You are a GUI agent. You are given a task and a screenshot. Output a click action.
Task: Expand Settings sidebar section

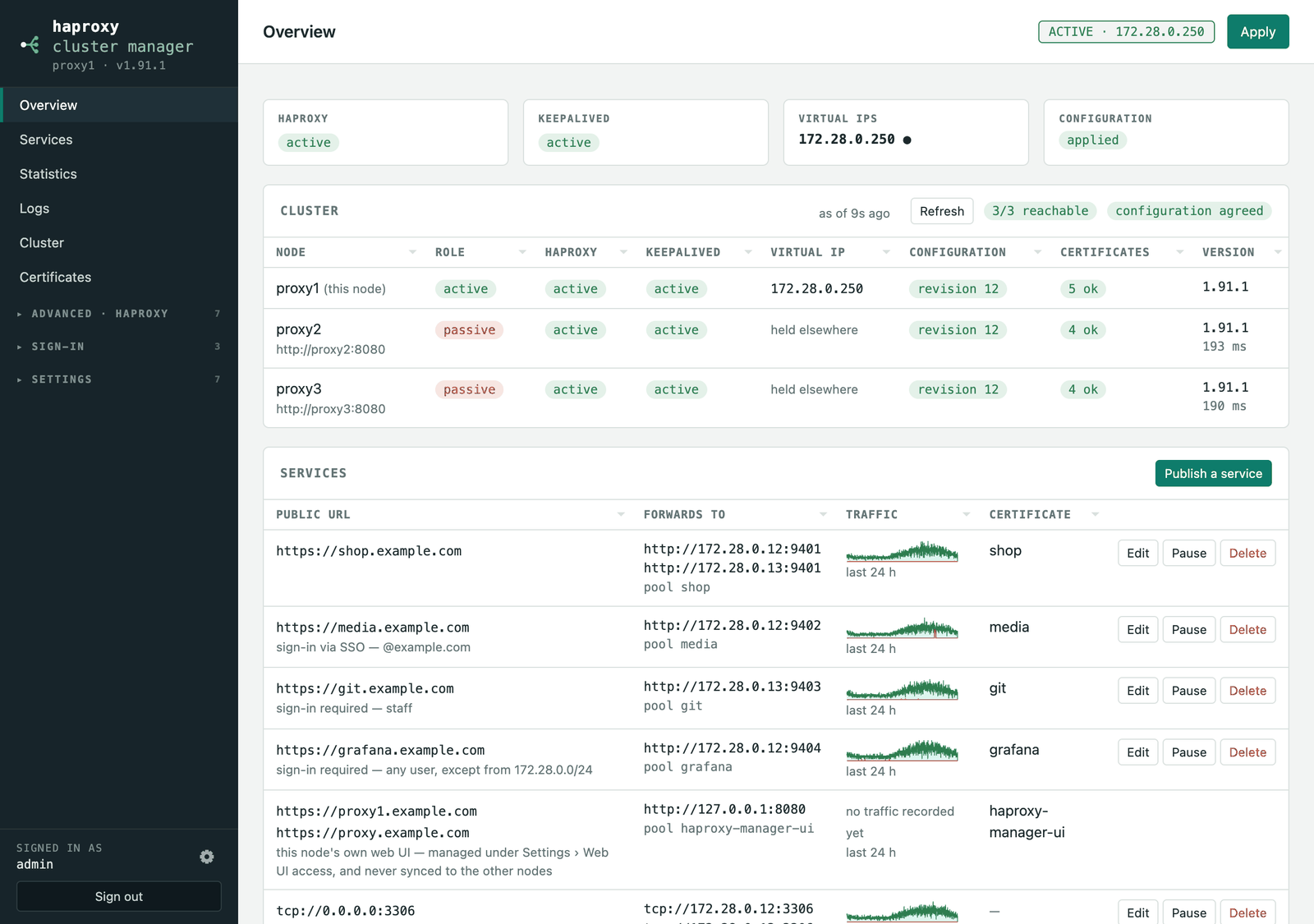coord(119,379)
